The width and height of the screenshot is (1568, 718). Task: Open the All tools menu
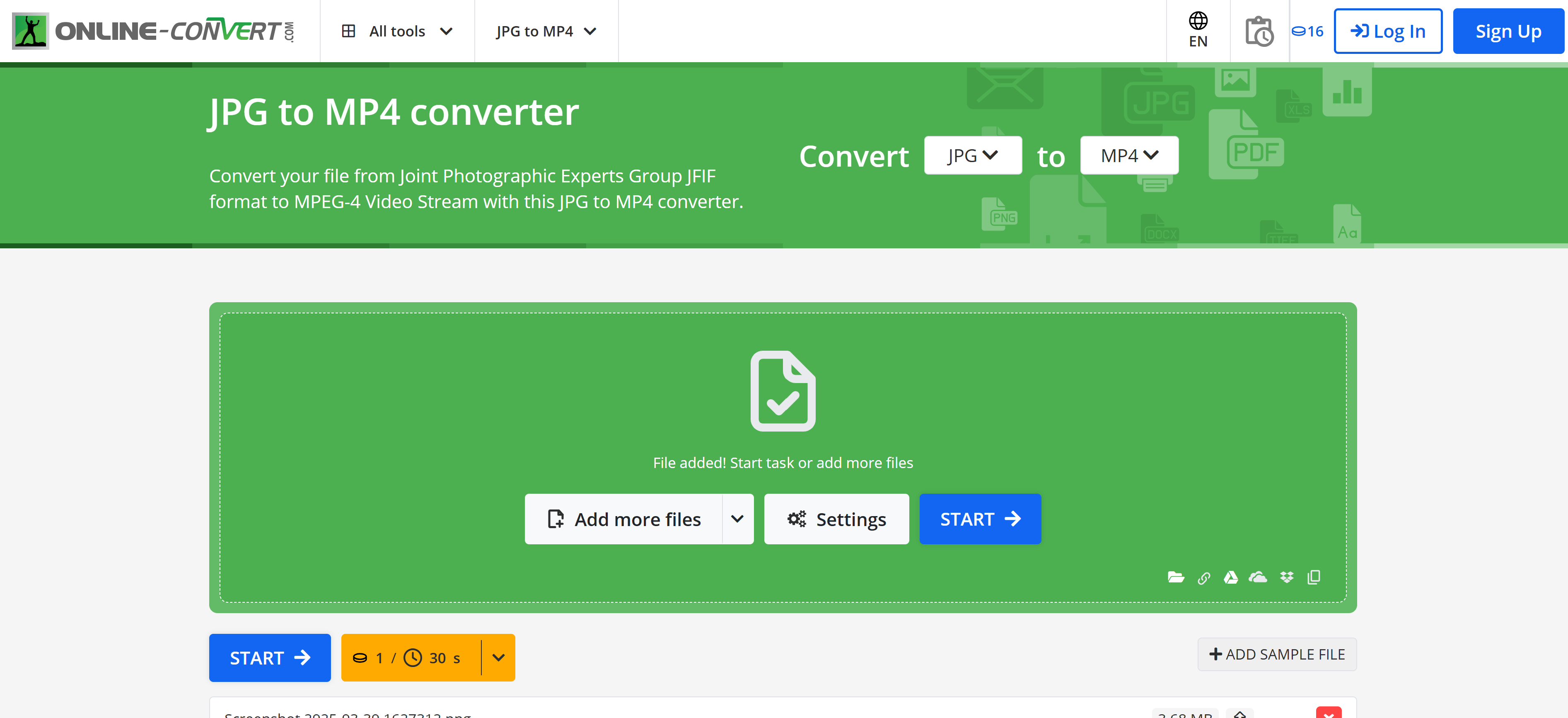pos(397,31)
